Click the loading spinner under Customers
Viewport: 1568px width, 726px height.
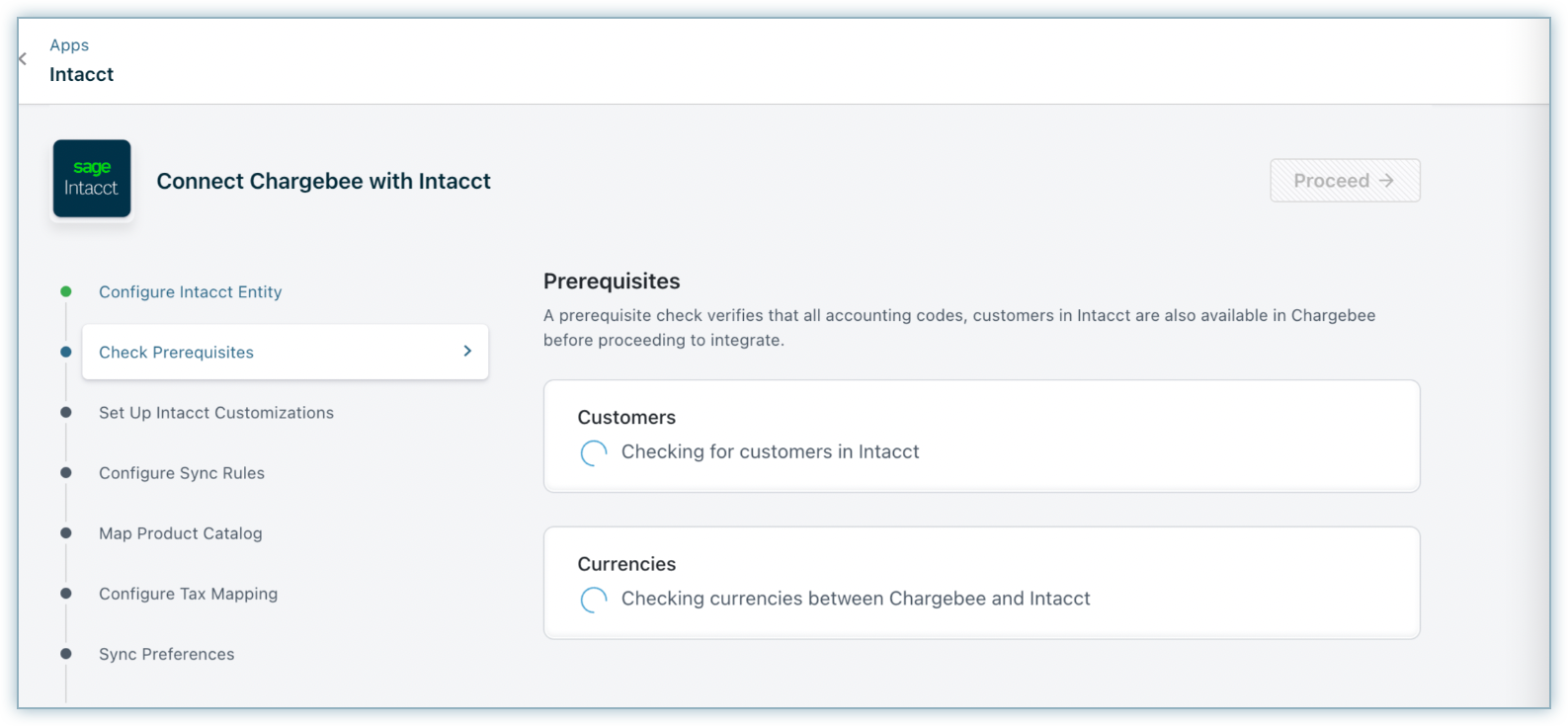[x=594, y=452]
